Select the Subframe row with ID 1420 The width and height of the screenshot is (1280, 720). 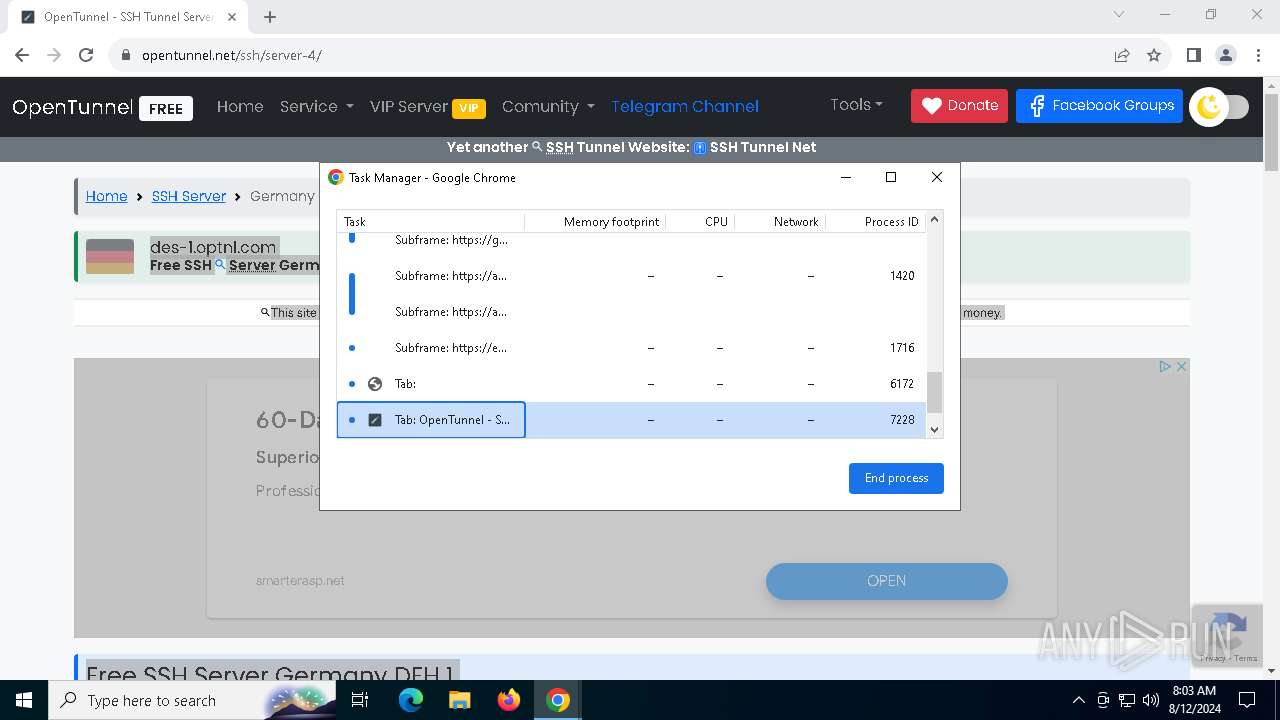click(632, 276)
